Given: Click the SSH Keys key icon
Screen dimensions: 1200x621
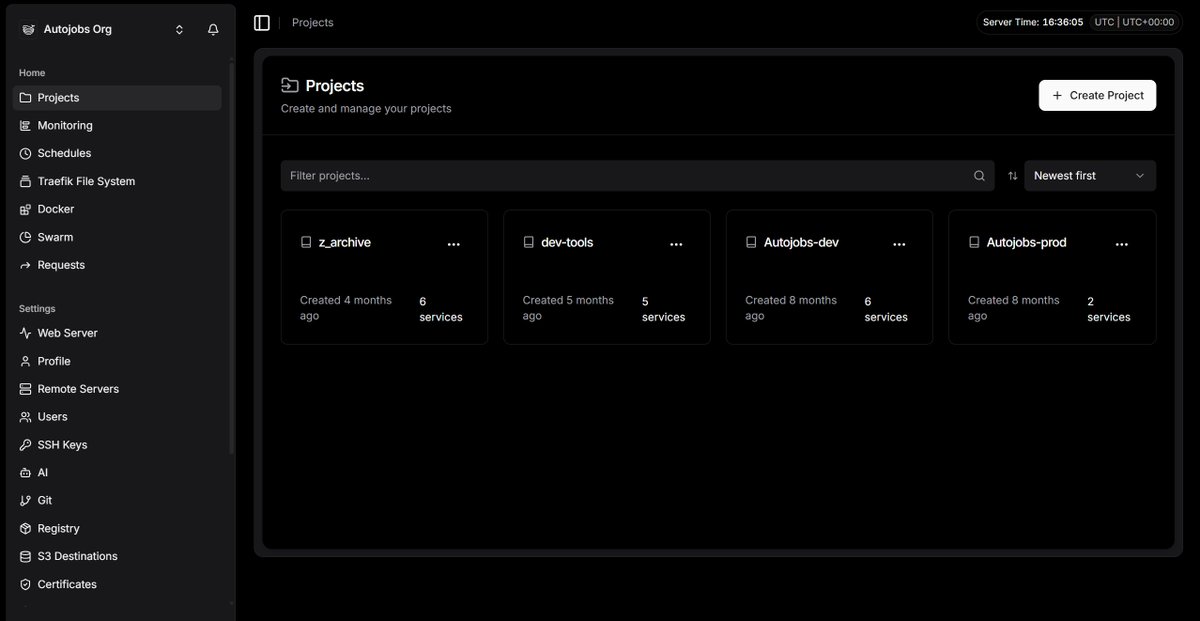Looking at the screenshot, I should (26, 445).
